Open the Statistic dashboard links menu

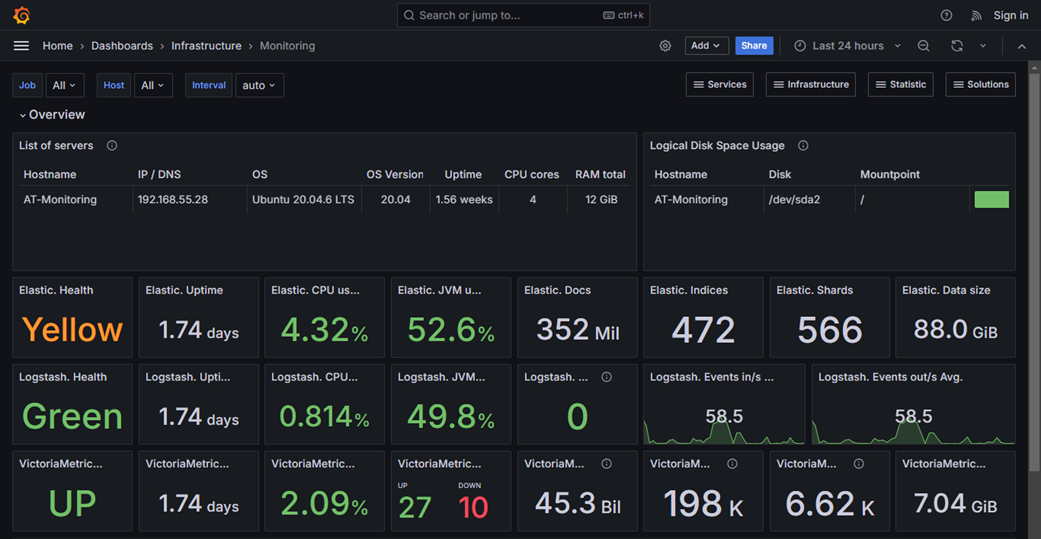(x=901, y=84)
